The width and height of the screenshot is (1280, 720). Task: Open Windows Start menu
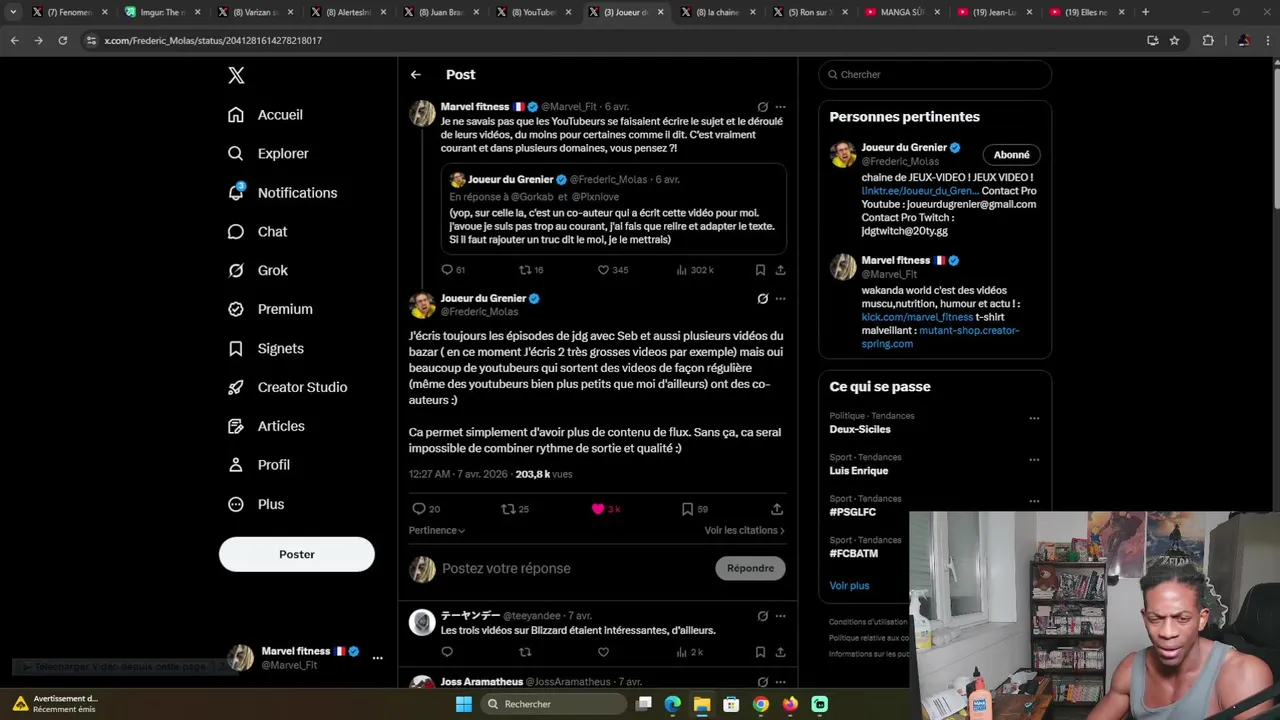pyautogui.click(x=463, y=704)
